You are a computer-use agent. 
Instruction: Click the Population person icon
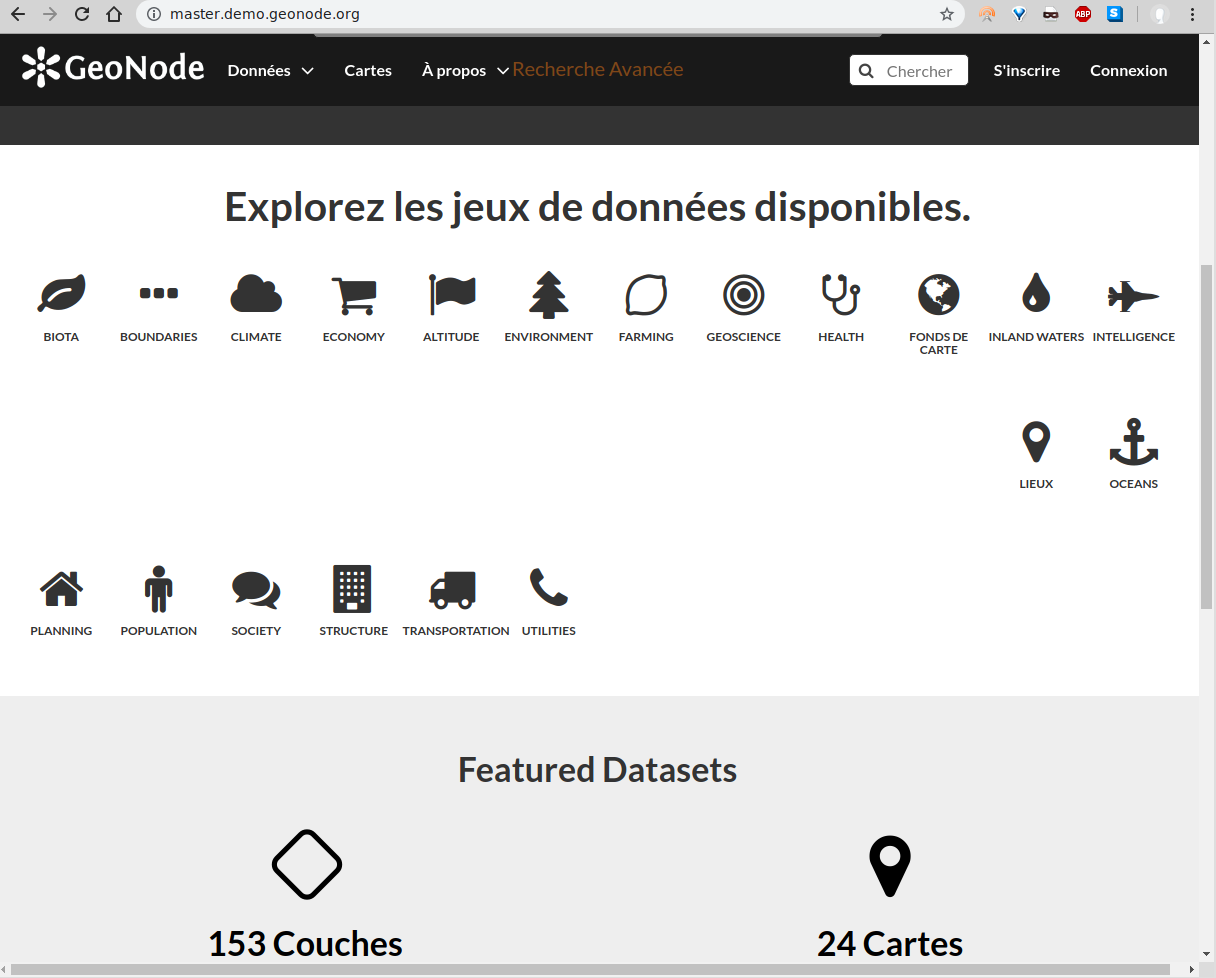pyautogui.click(x=159, y=589)
